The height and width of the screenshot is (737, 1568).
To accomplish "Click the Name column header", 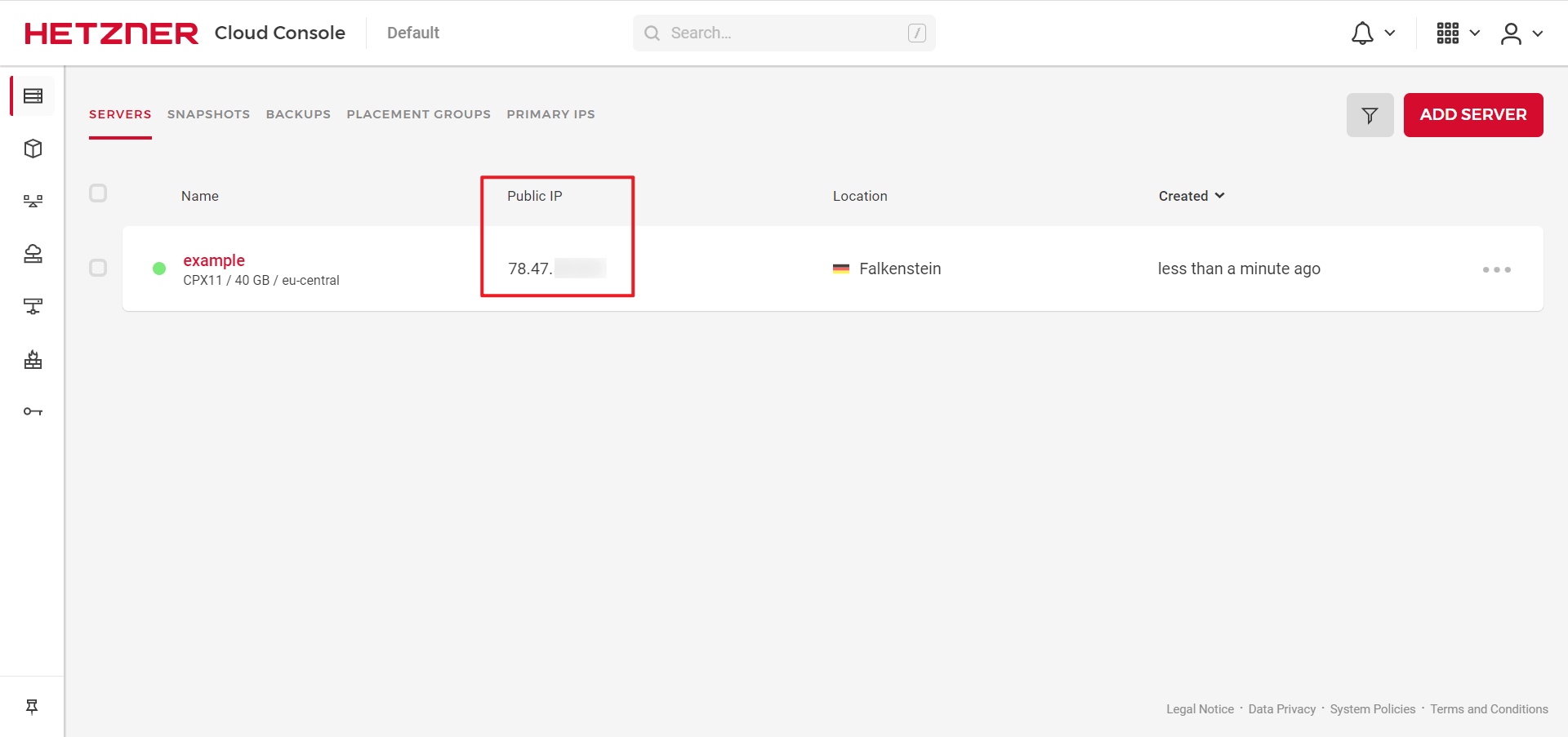I will point(200,196).
